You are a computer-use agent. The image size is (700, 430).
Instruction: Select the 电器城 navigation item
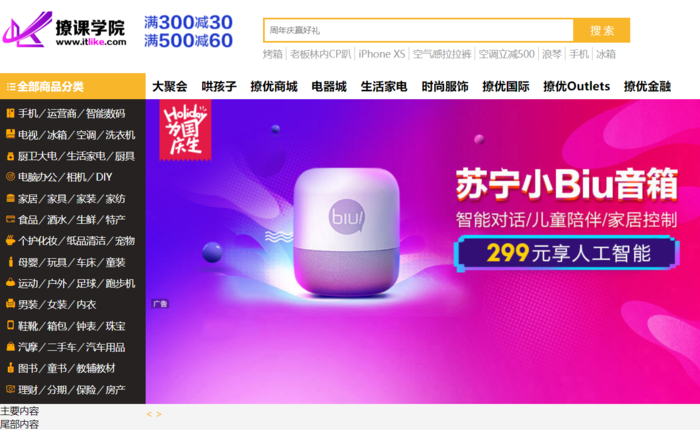[329, 86]
